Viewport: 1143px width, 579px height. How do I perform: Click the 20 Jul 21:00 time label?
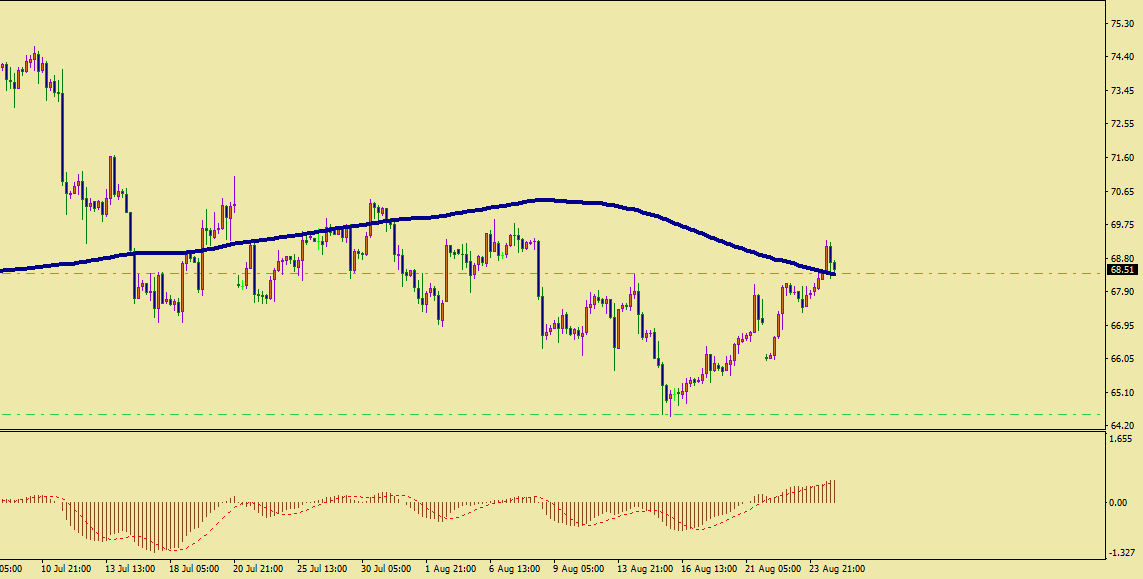[x=258, y=569]
